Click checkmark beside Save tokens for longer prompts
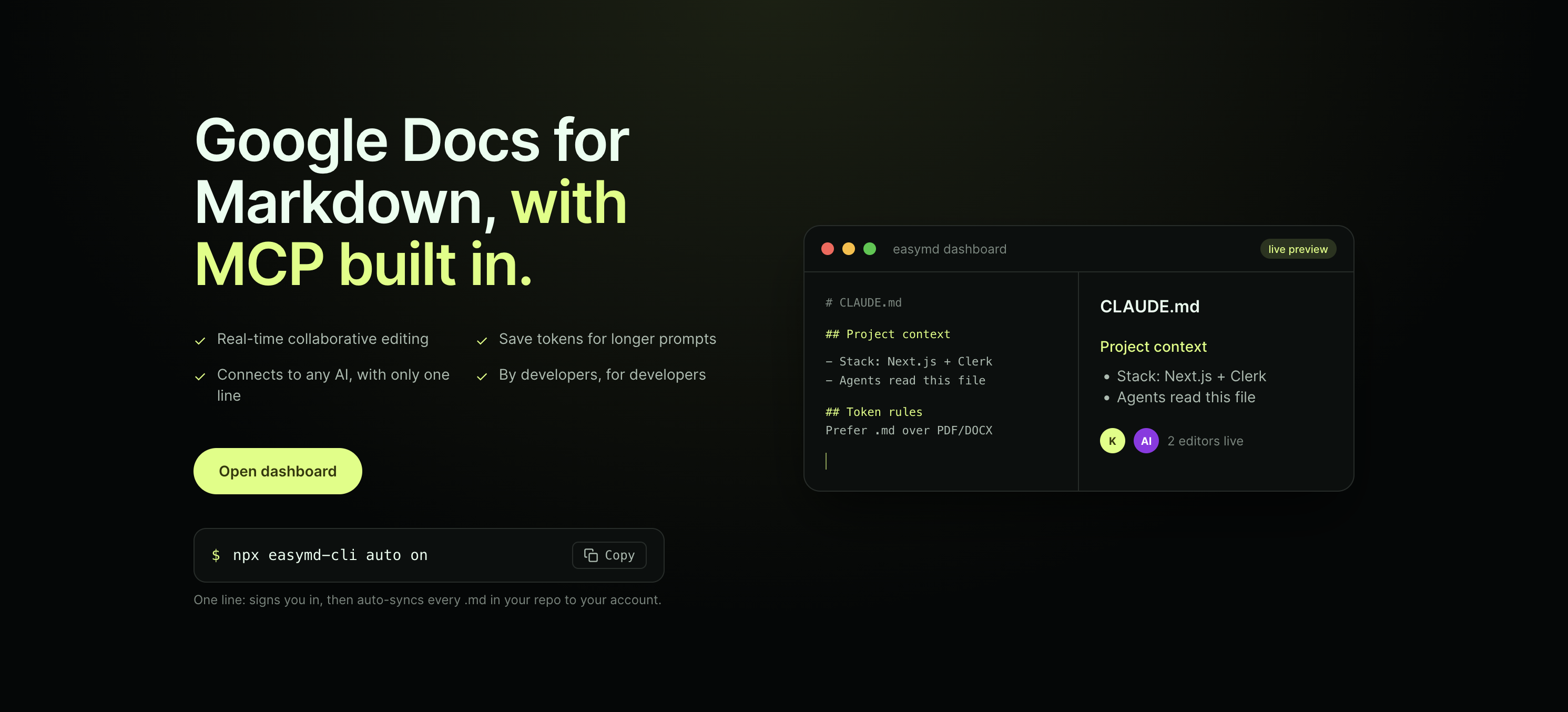The width and height of the screenshot is (1568, 712). [482, 341]
